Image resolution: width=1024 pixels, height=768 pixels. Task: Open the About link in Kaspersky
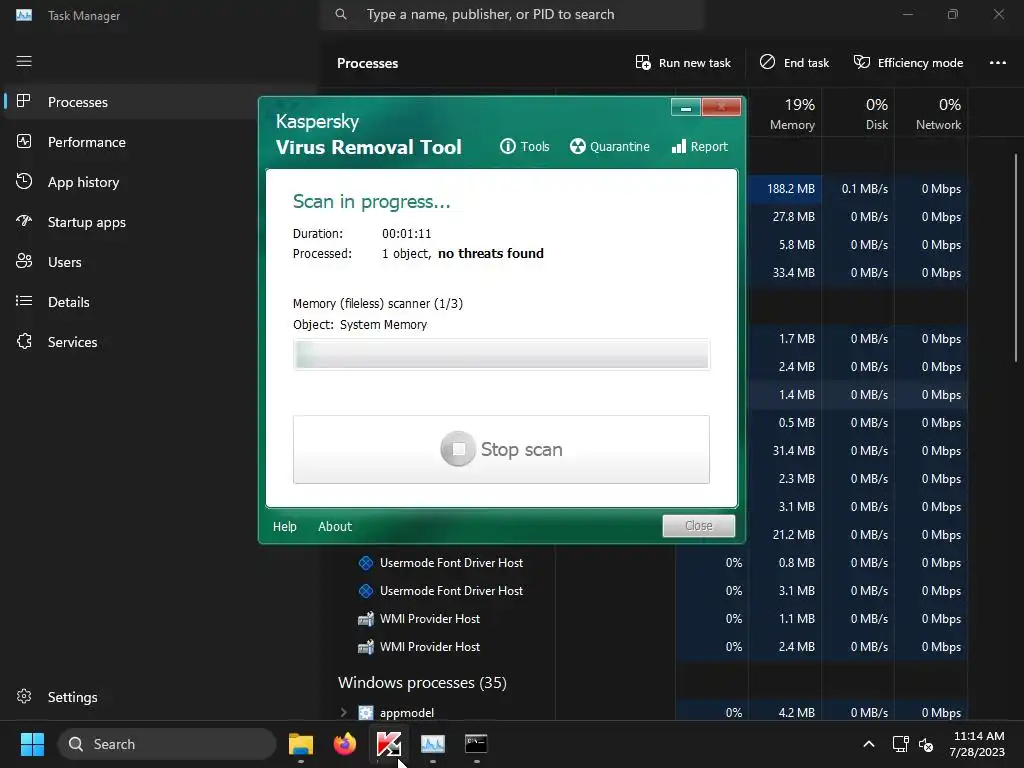point(335,526)
